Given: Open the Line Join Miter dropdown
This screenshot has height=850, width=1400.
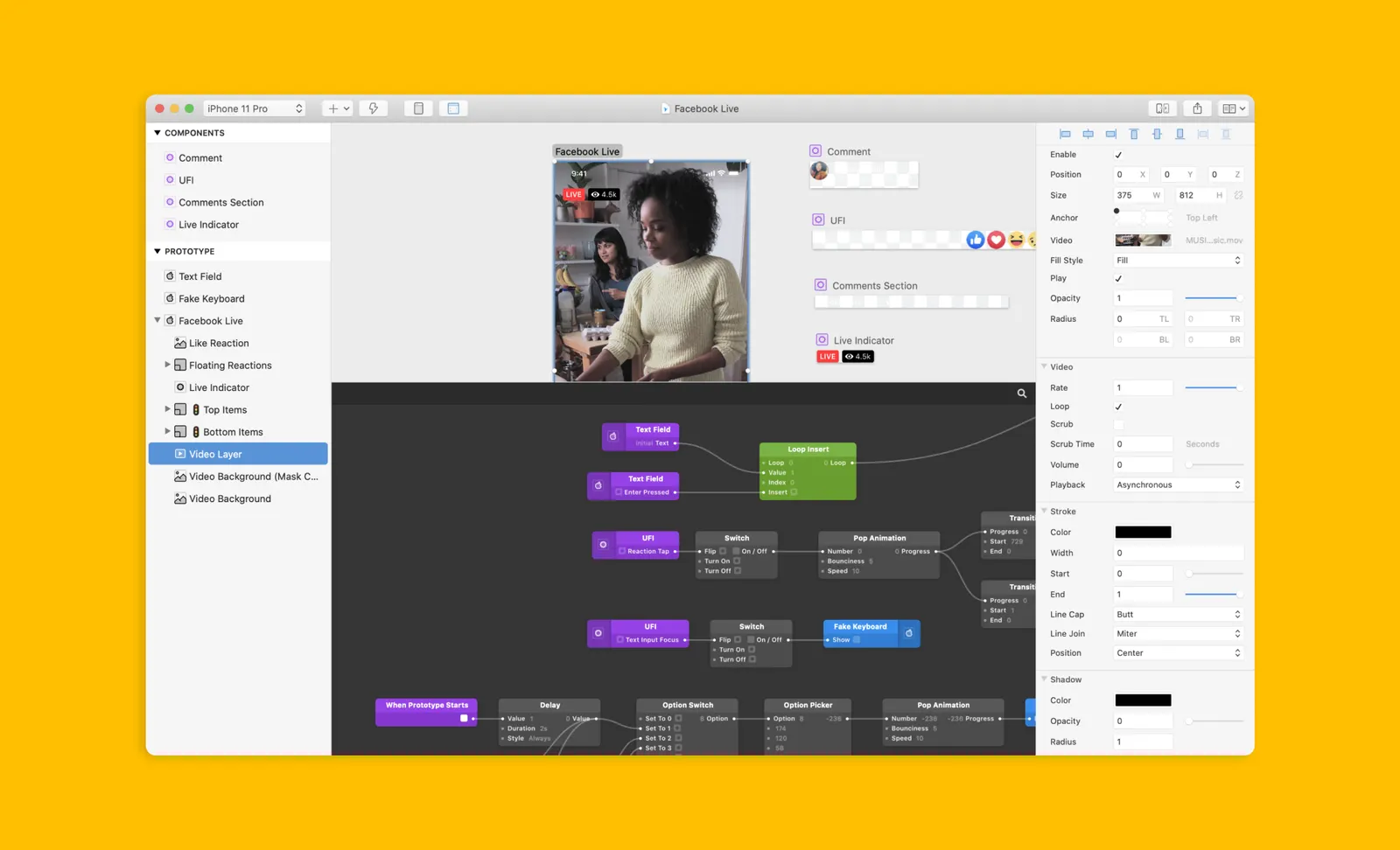Looking at the screenshot, I should (1179, 634).
